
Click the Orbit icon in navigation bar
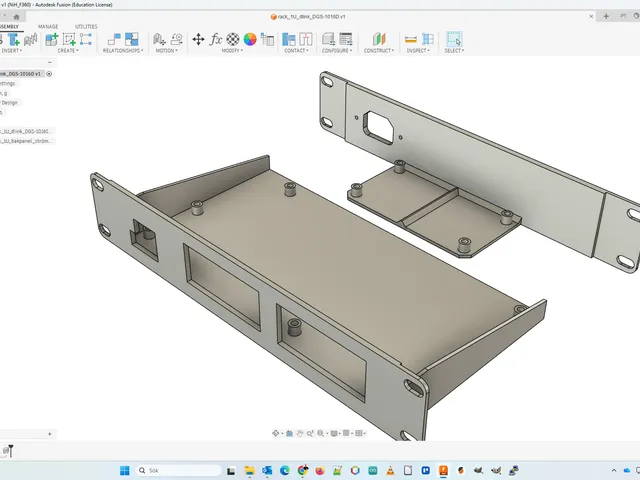[x=276, y=433]
